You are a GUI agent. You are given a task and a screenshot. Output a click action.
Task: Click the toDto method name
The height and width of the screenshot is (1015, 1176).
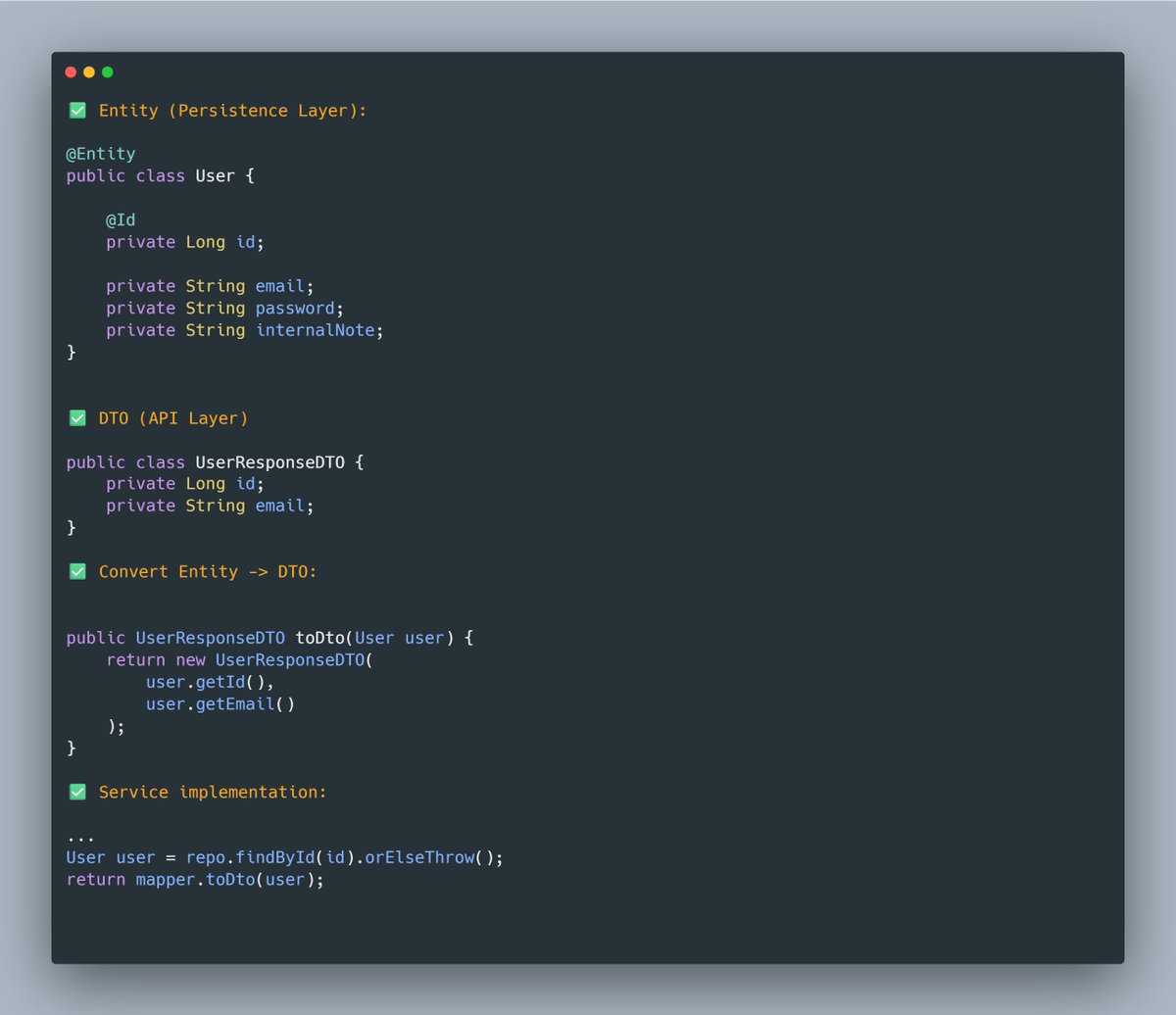pos(321,637)
